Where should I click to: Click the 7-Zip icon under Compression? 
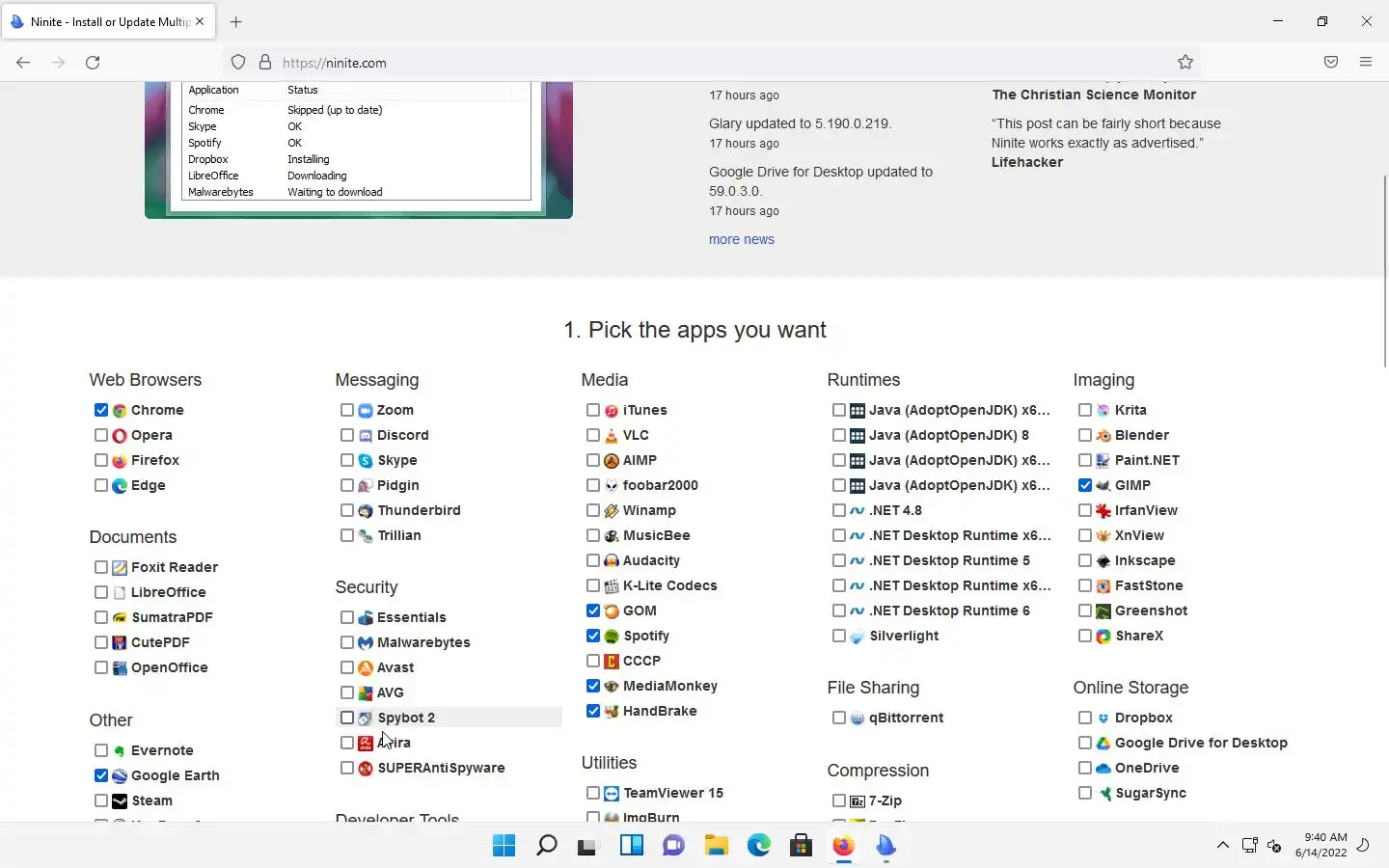pyautogui.click(x=858, y=800)
